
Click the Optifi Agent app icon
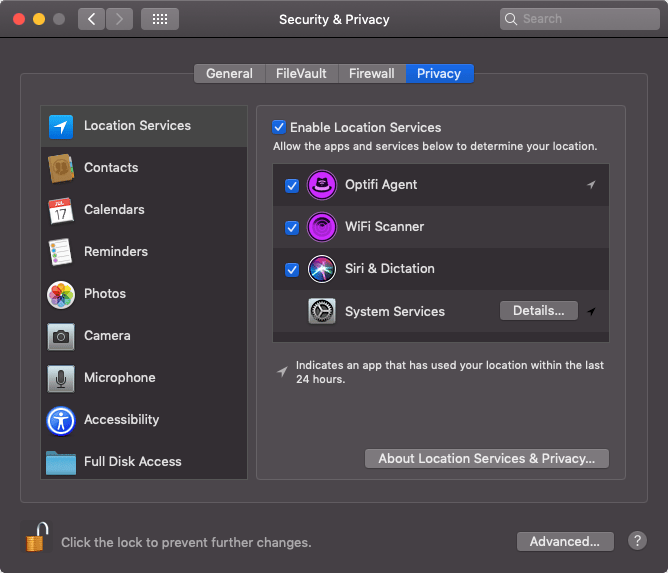(x=322, y=185)
